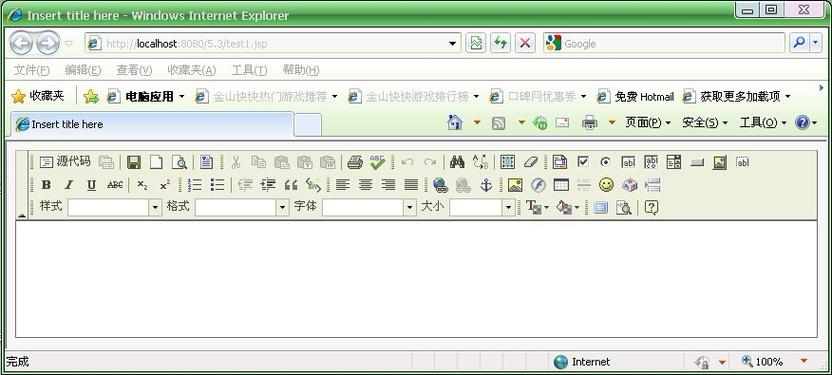The width and height of the screenshot is (832, 375).
Task: Open editor About/help question icon
Action: (x=651, y=207)
